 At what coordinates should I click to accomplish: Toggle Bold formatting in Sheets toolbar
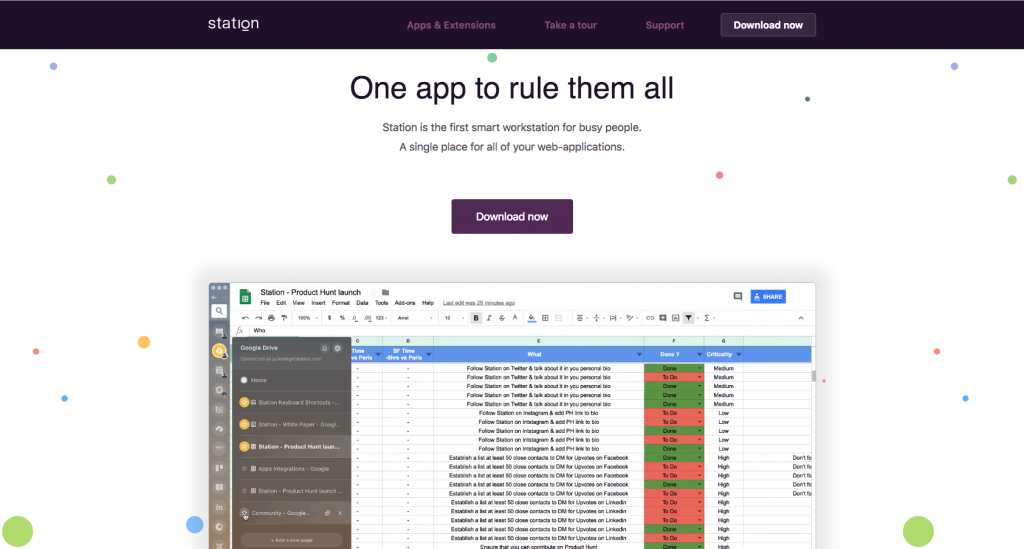pyautogui.click(x=476, y=318)
